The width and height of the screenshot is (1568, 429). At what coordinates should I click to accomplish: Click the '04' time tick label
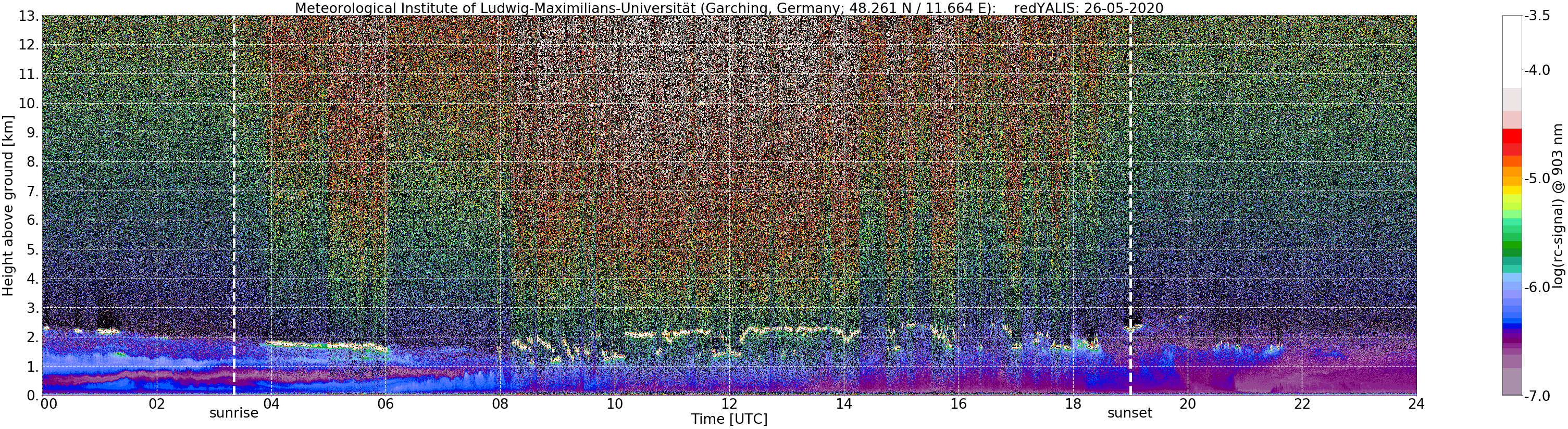coord(271,404)
